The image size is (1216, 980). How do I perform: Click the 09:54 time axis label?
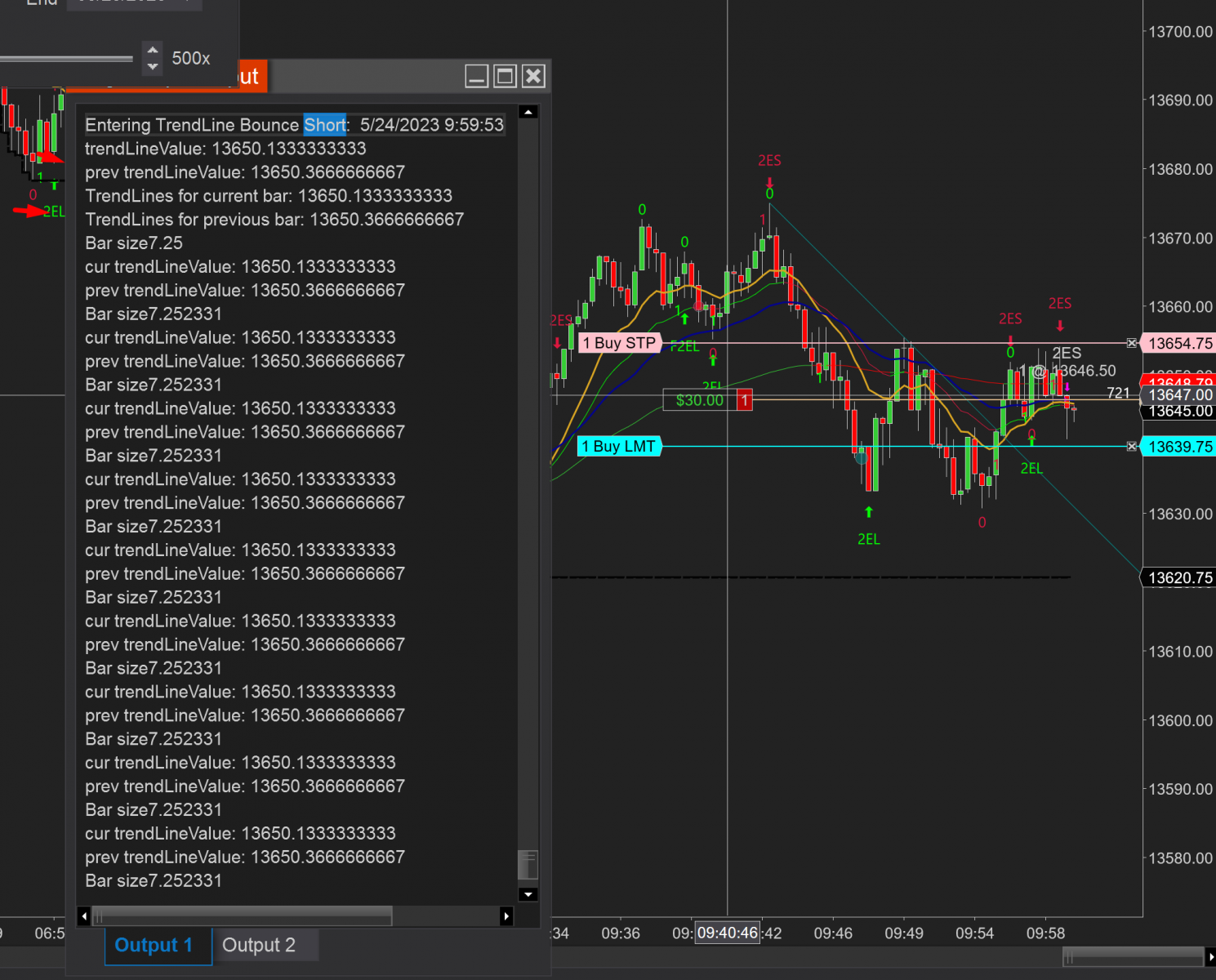(975, 933)
